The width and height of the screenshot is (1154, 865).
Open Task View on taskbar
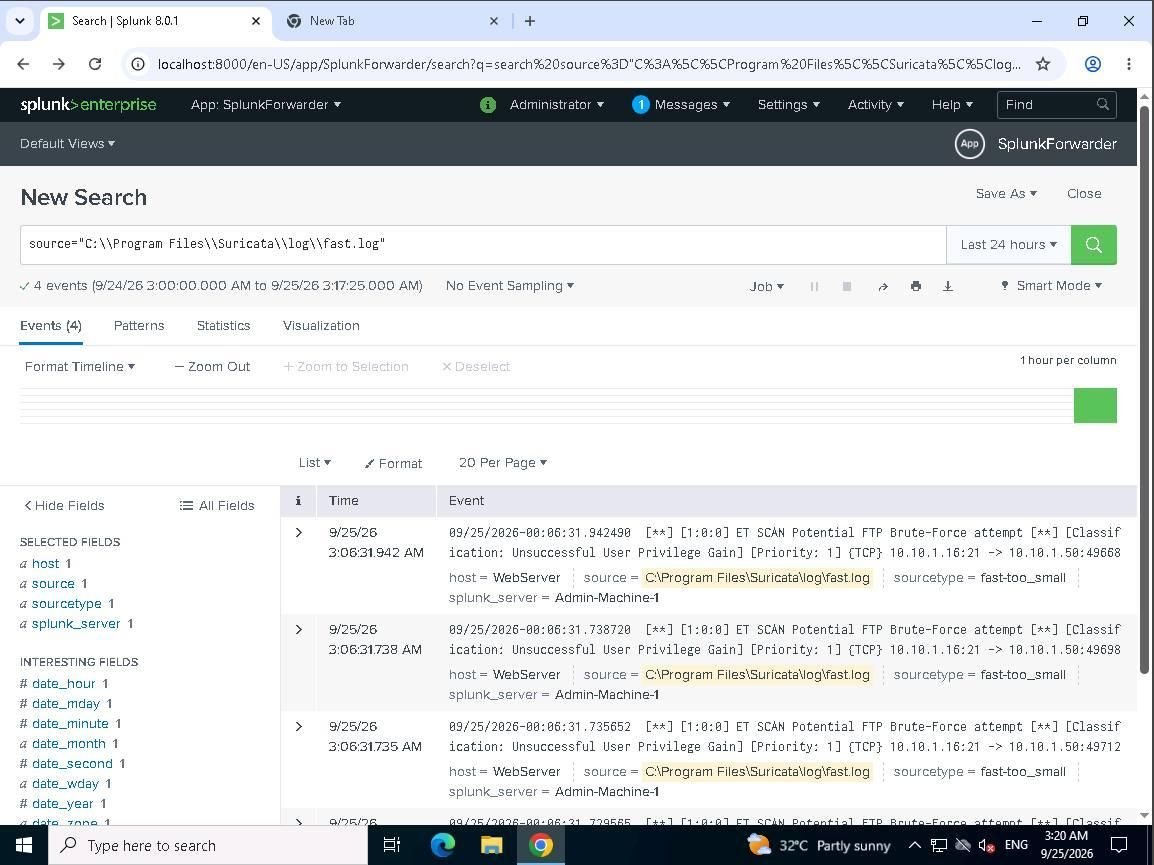pos(392,845)
